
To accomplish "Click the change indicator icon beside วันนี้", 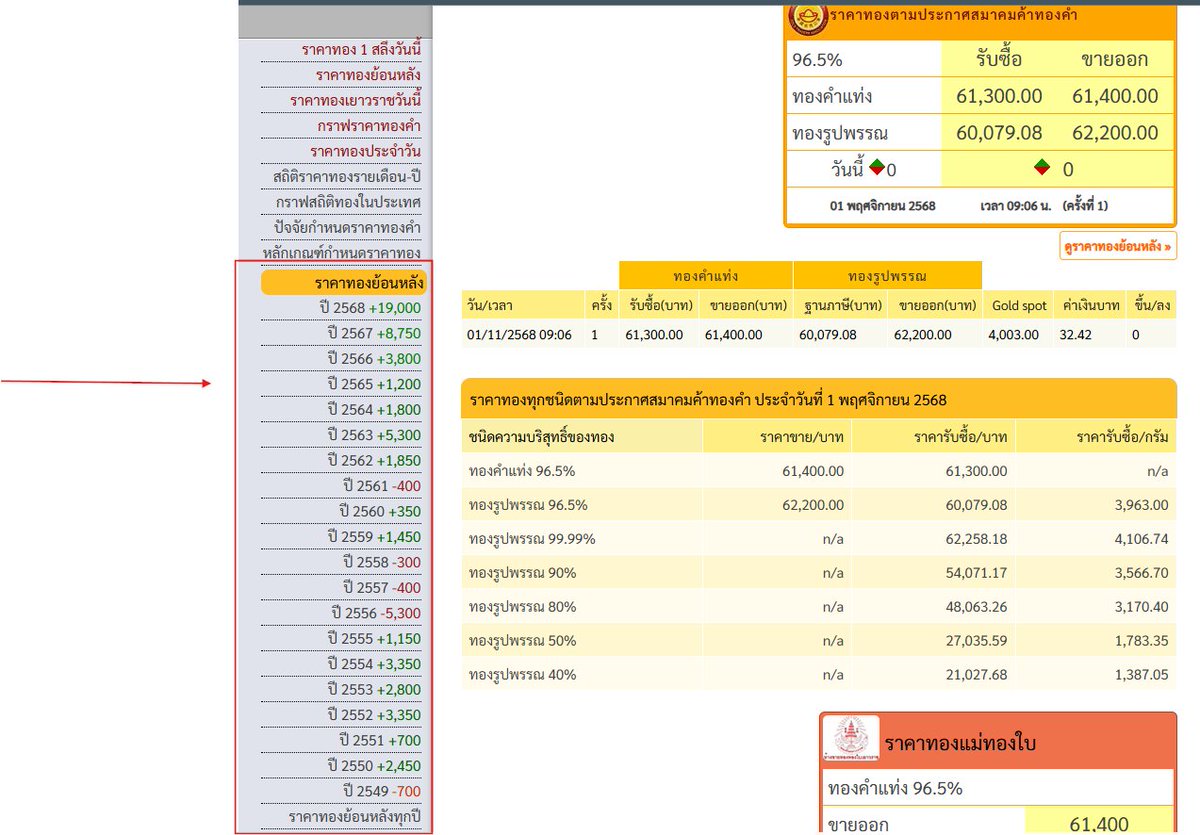I will click(877, 168).
